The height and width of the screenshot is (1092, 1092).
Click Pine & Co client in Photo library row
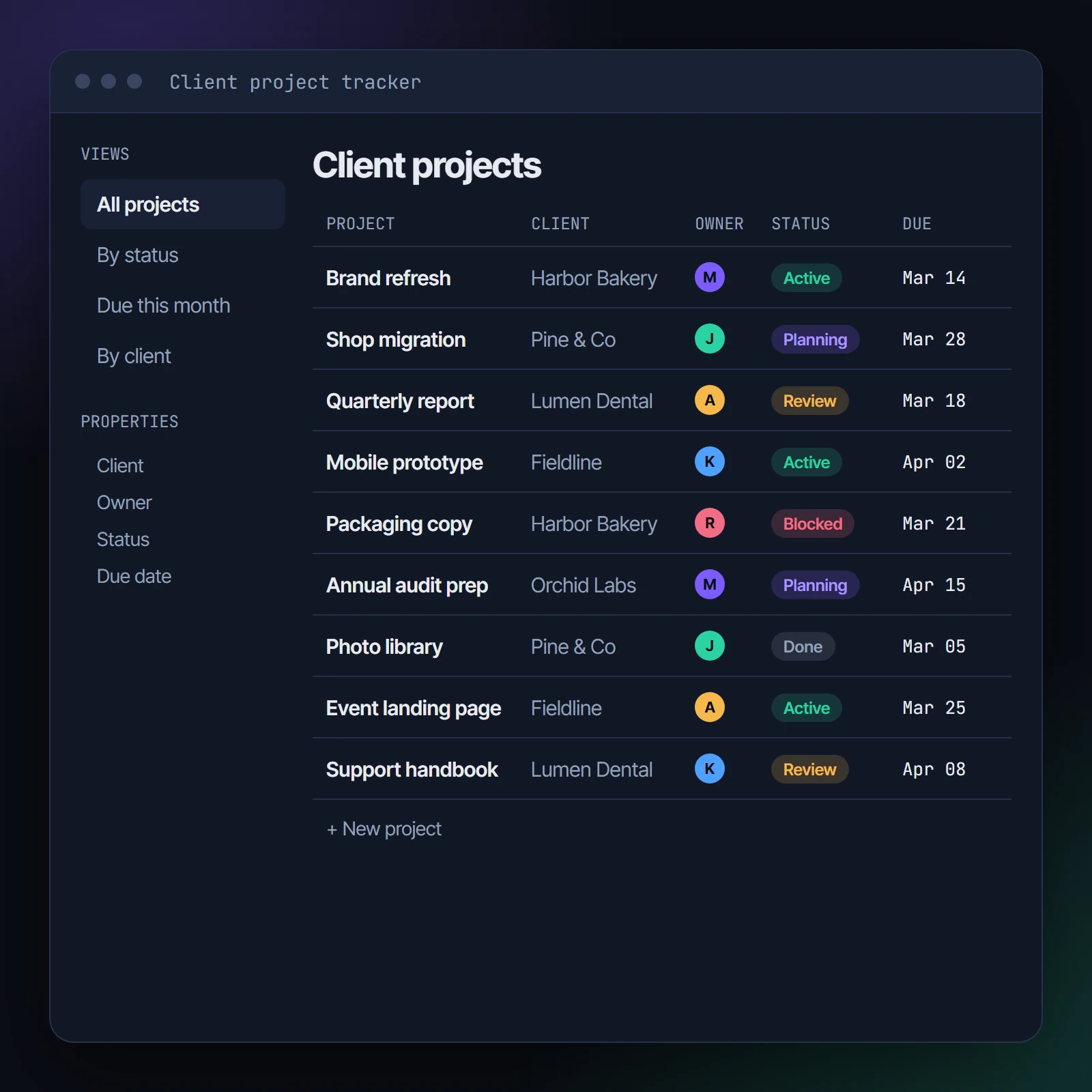tap(573, 646)
